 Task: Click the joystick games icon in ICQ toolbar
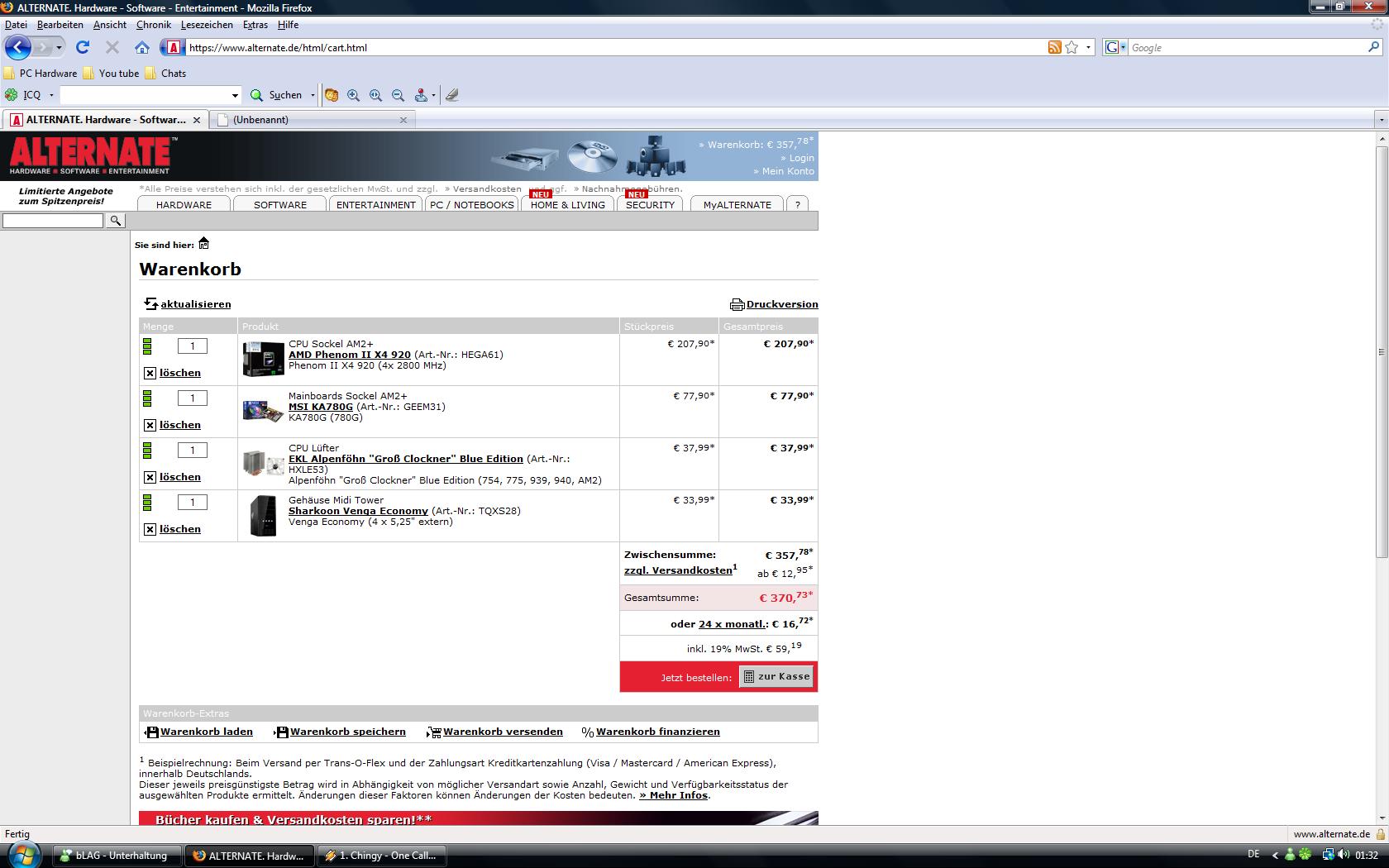point(421,95)
